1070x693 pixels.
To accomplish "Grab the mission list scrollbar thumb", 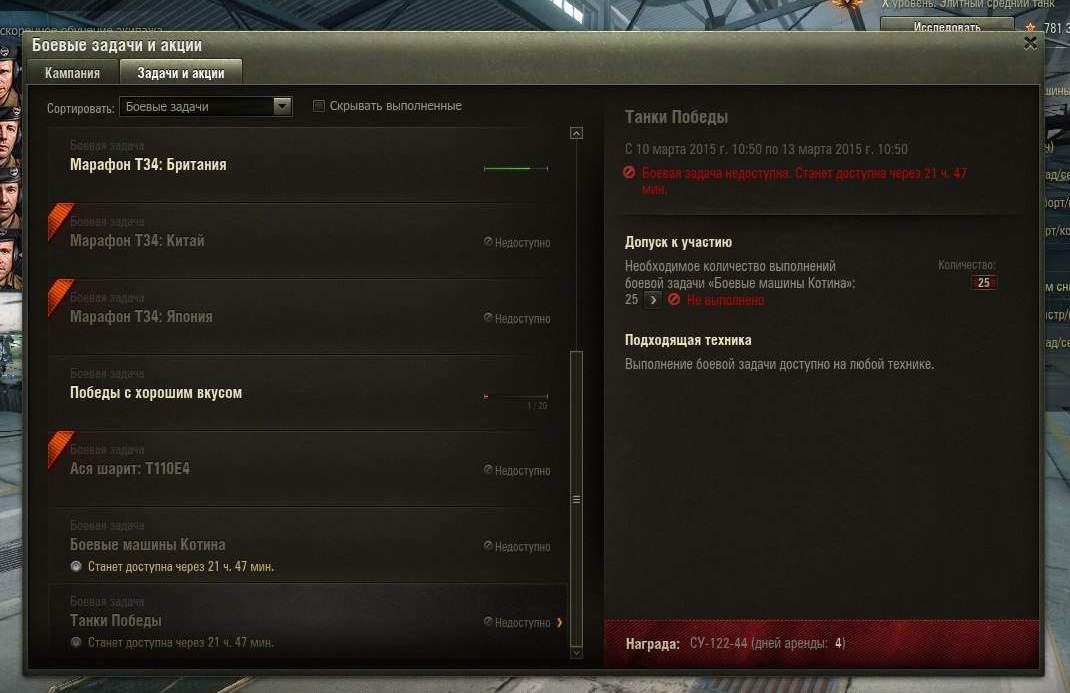I will [x=577, y=499].
